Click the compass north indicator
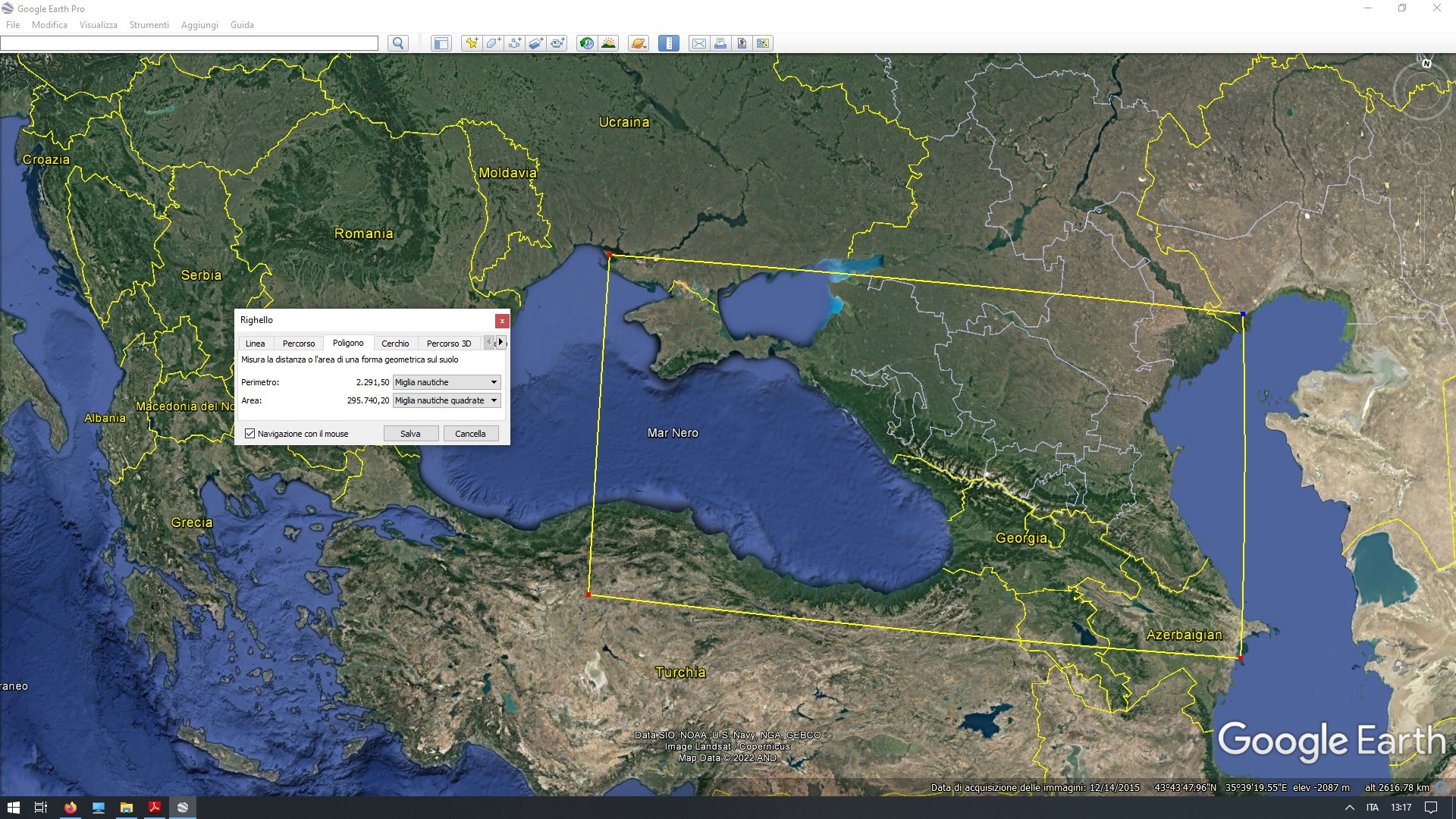Viewport: 1456px width, 819px height. [1426, 64]
